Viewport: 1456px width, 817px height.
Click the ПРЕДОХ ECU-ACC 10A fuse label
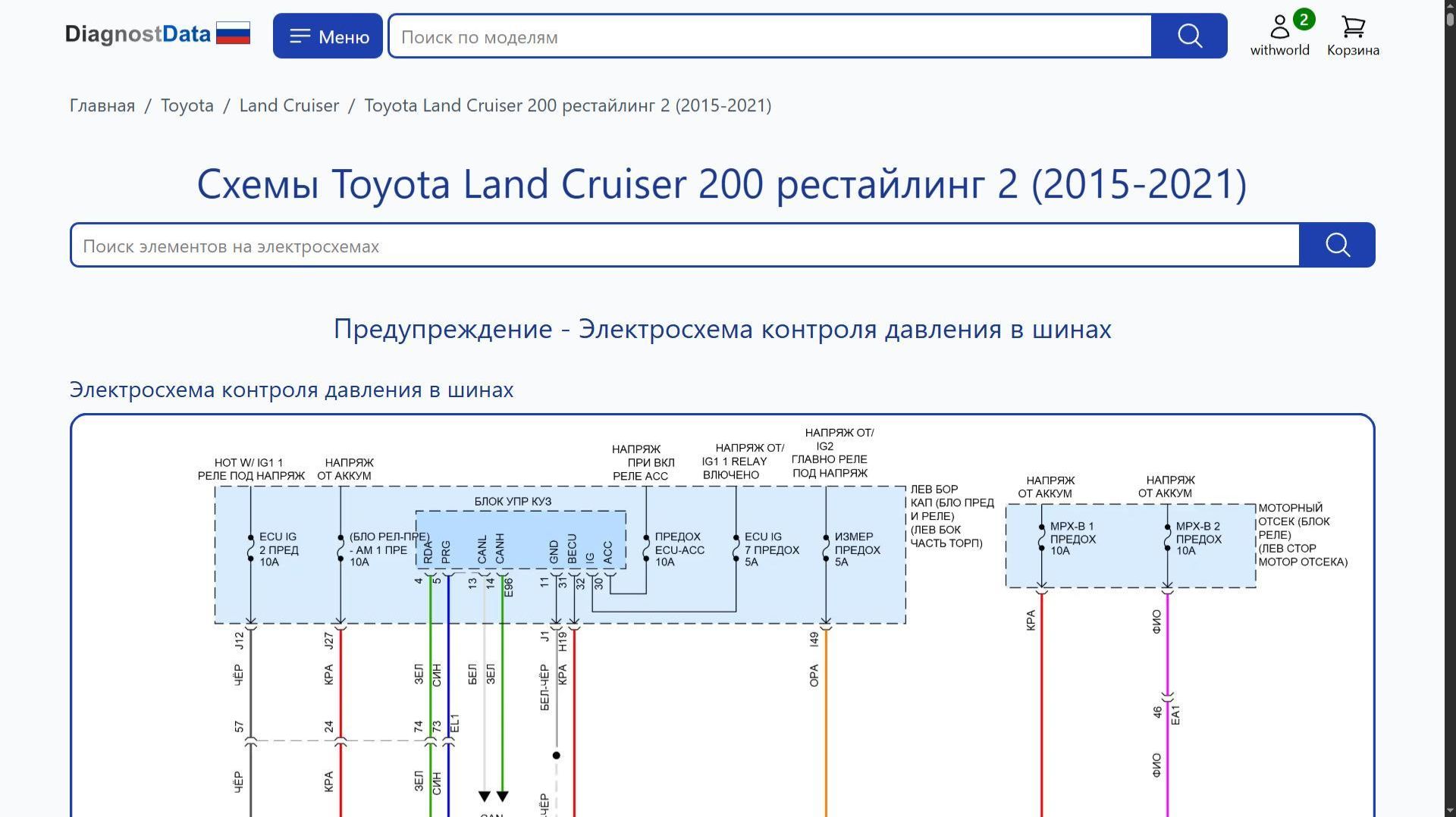tap(679, 549)
